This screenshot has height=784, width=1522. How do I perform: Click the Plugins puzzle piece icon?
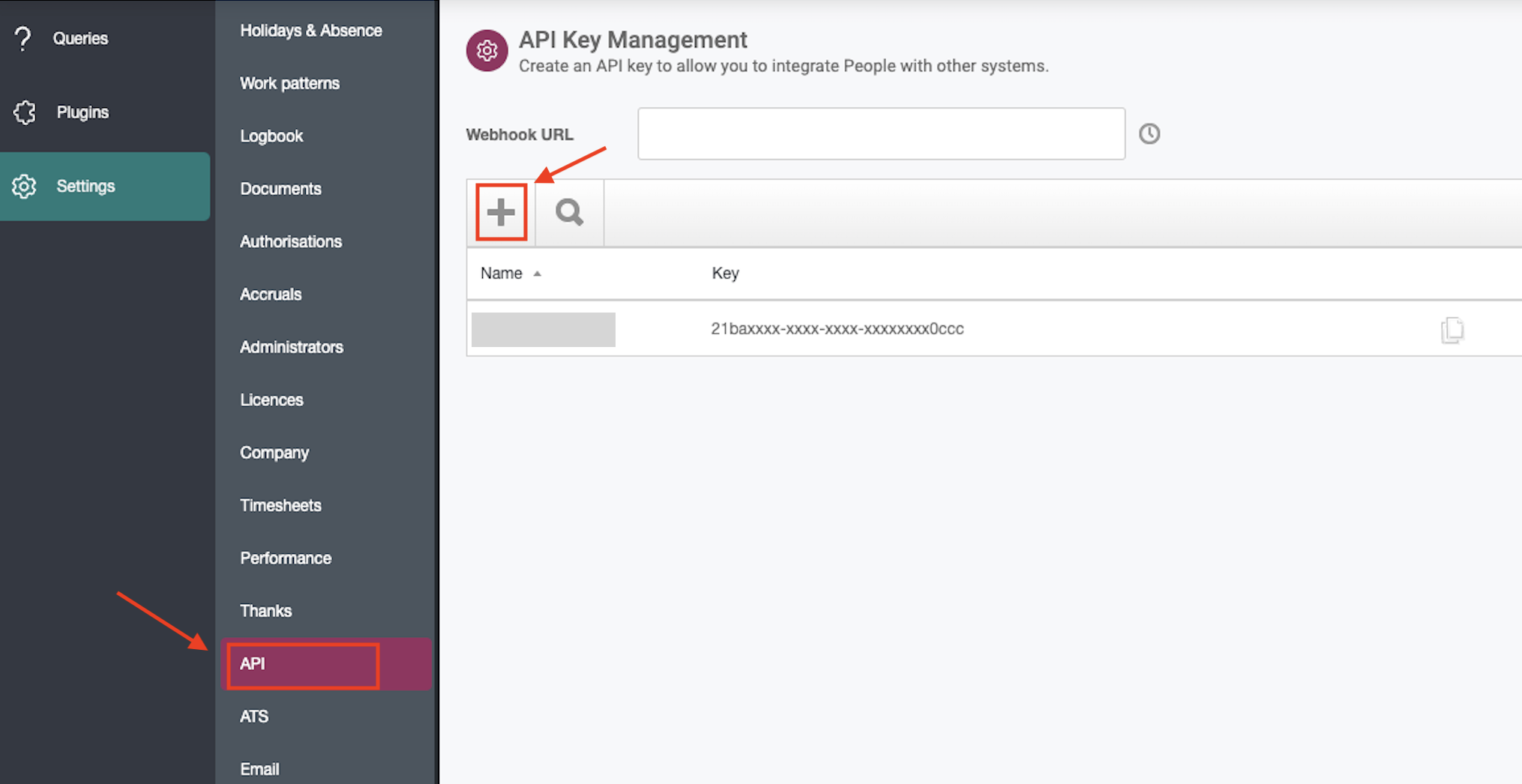24,112
